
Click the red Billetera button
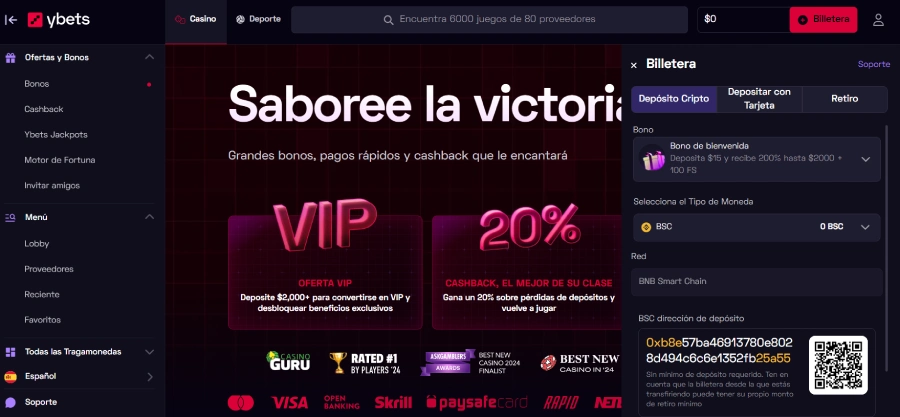(823, 20)
